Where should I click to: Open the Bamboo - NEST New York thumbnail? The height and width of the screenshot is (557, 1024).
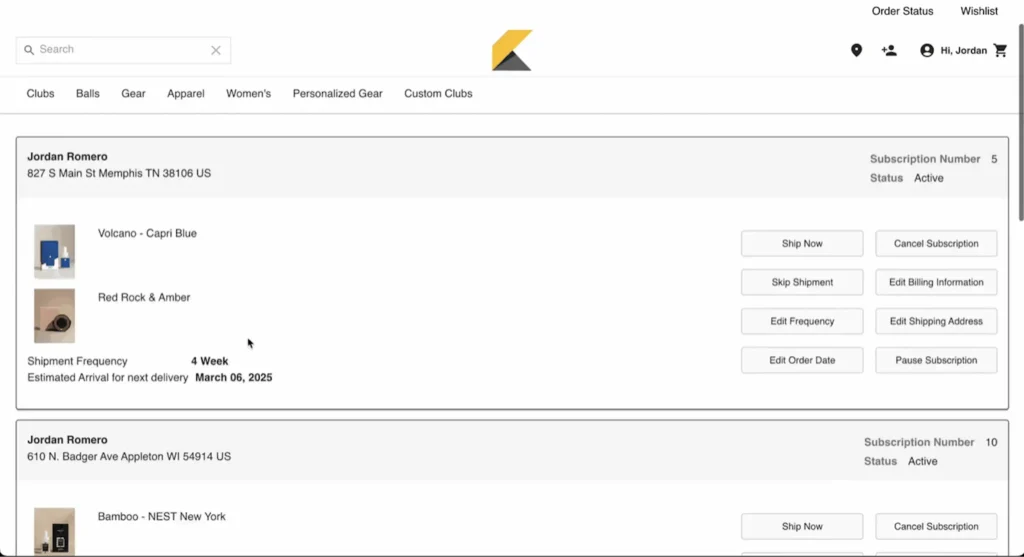point(54,532)
